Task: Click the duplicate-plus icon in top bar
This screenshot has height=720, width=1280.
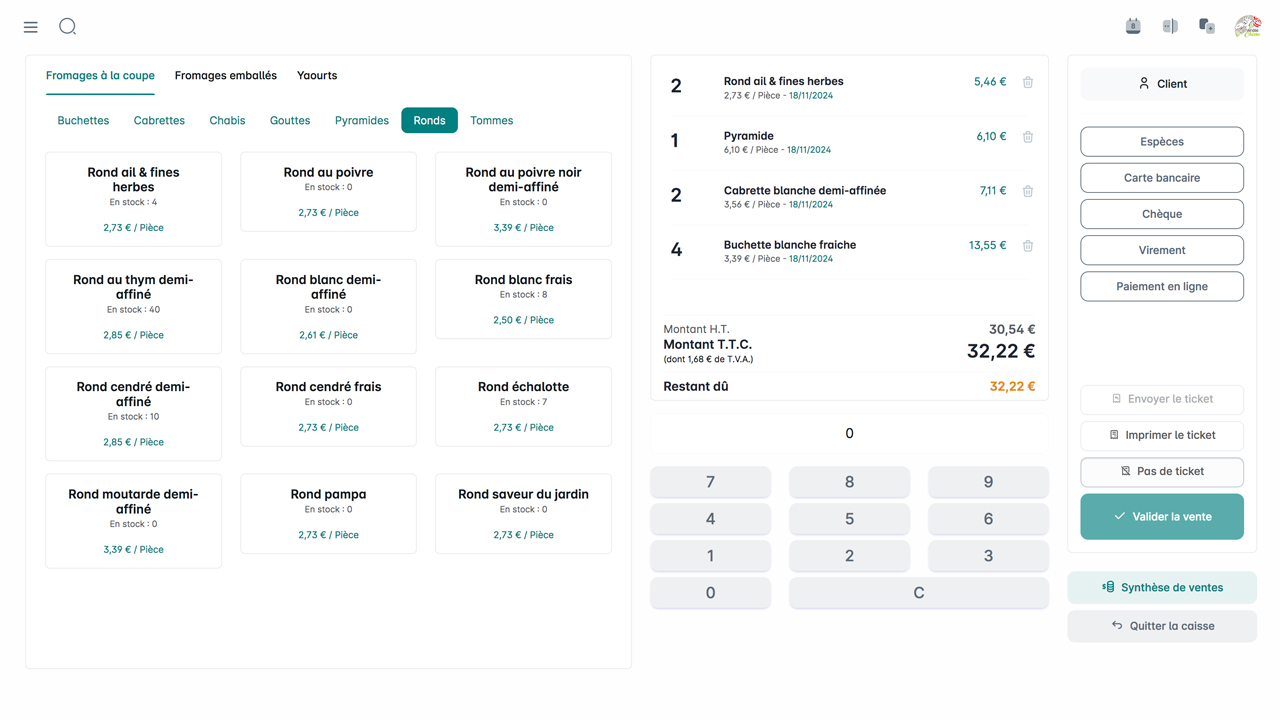Action: click(x=1207, y=27)
